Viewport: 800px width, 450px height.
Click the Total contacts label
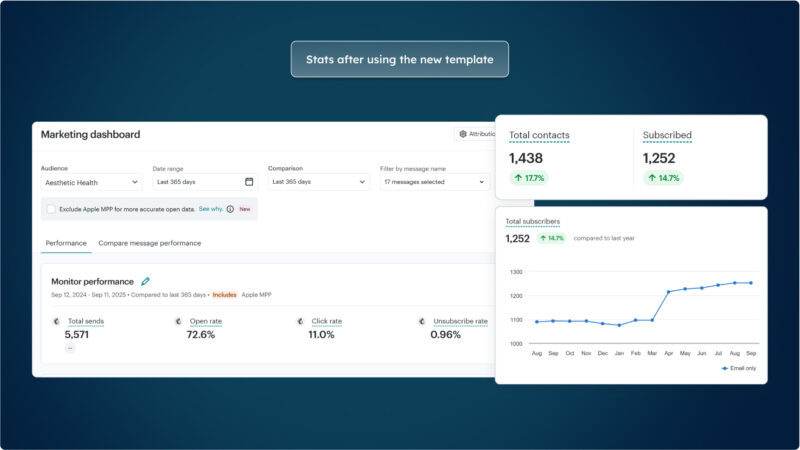(x=538, y=135)
